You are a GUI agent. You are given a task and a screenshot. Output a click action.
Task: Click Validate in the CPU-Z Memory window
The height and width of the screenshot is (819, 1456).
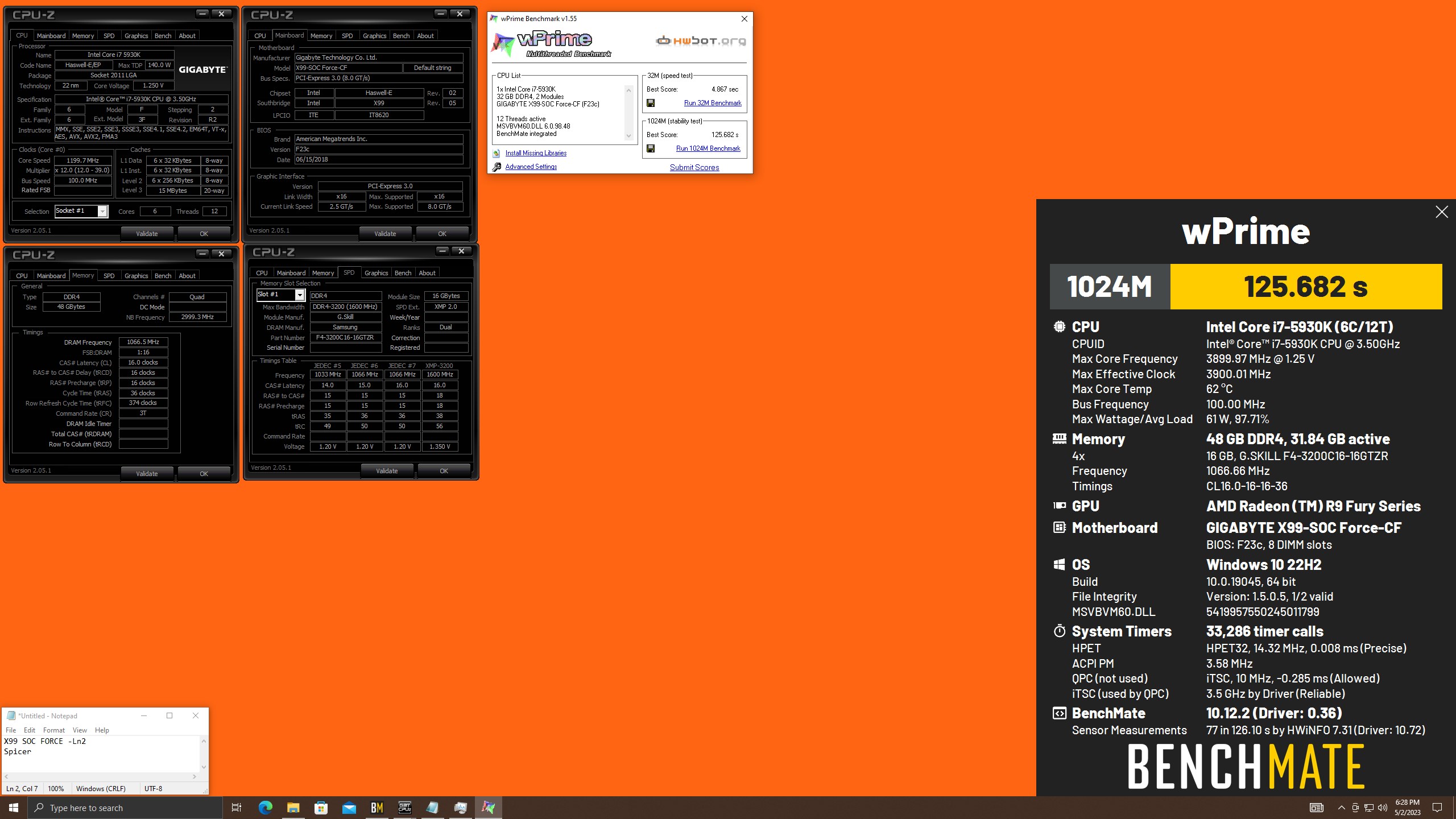point(147,474)
